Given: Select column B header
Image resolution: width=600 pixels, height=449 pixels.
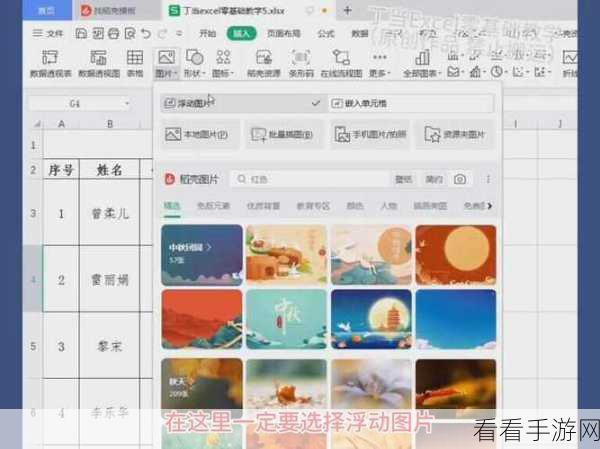Looking at the screenshot, I should click(x=110, y=124).
